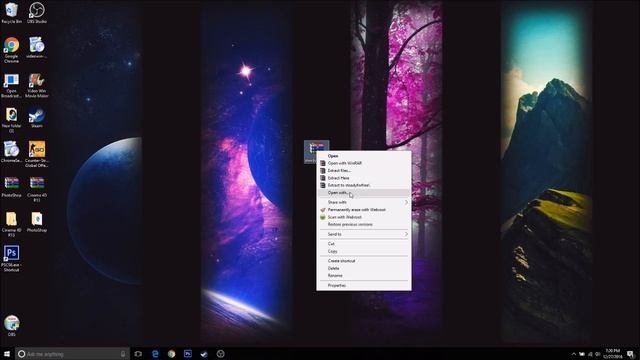
Task: Select the Cinema 4D R13 WinRAR archive icon
Action: 37,189
